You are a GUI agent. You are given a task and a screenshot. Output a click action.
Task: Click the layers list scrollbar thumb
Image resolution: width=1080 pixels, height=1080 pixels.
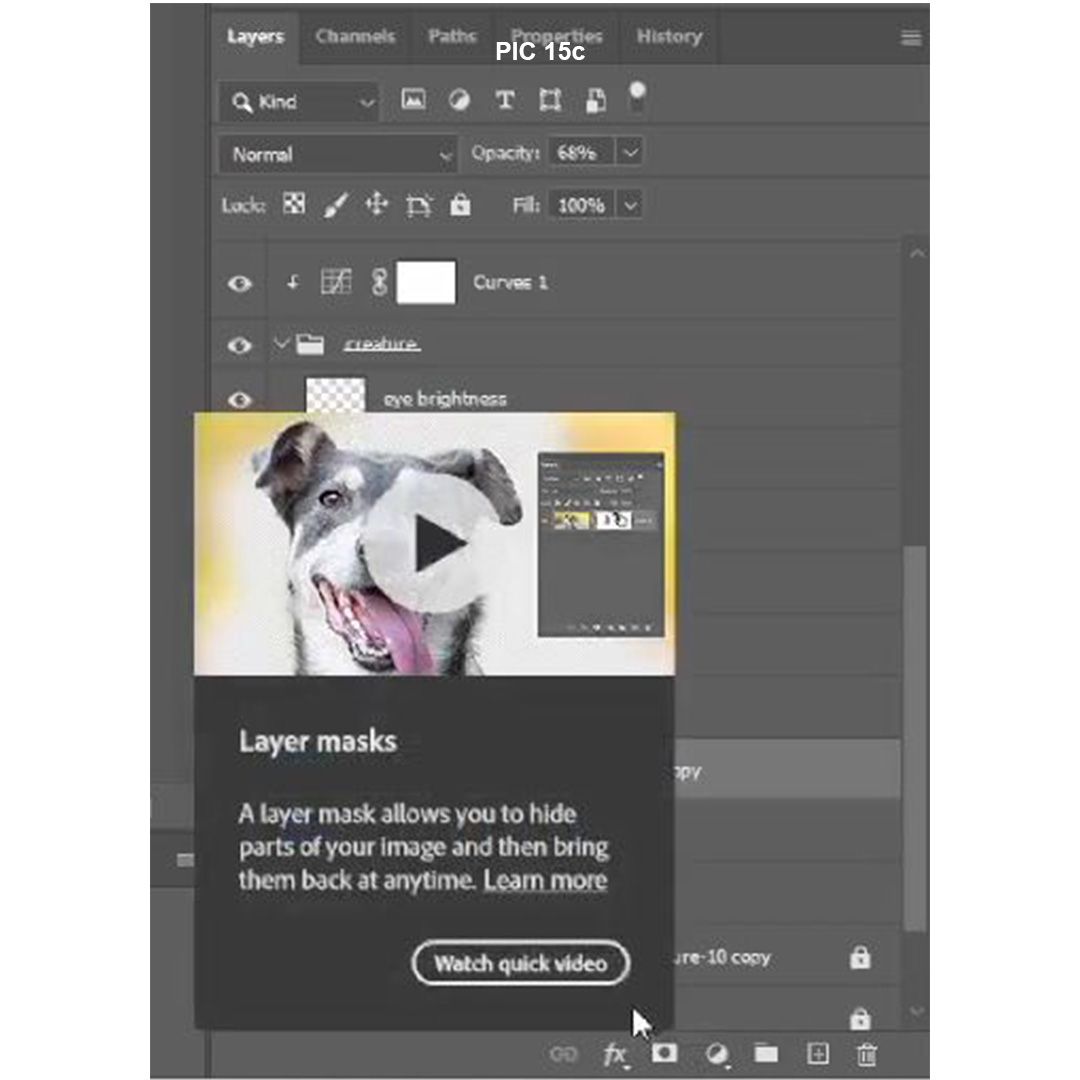(x=915, y=738)
